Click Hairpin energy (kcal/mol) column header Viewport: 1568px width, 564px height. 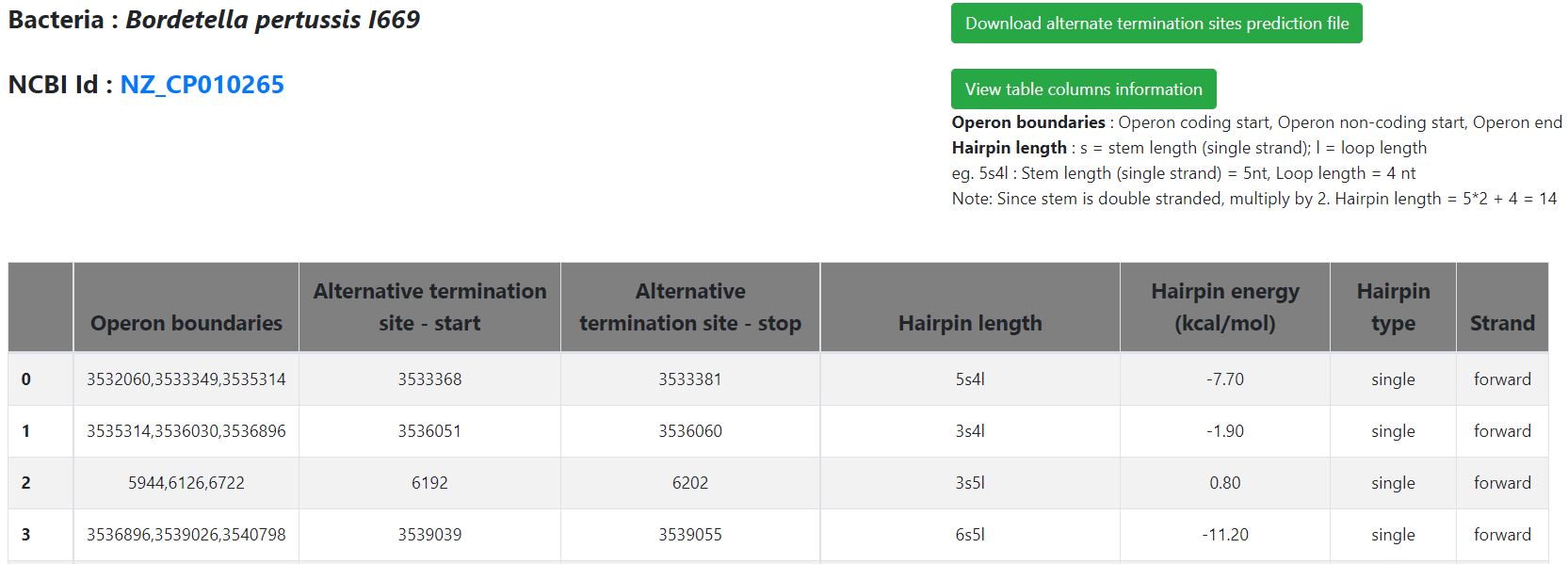click(1224, 307)
